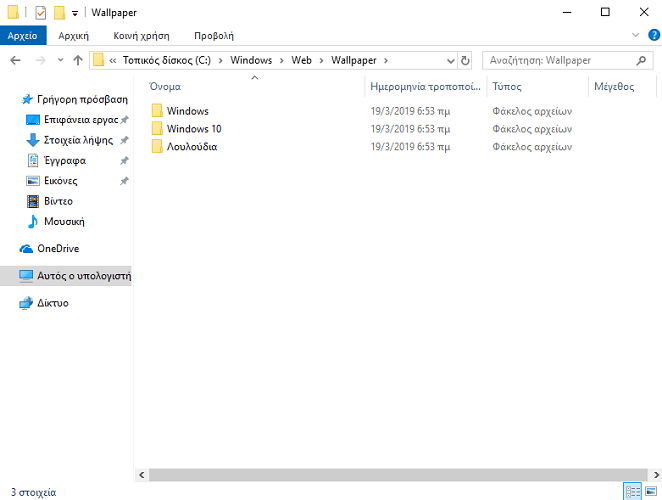Refresh the Wallpaper folder view
662x500 pixels.
click(x=465, y=61)
